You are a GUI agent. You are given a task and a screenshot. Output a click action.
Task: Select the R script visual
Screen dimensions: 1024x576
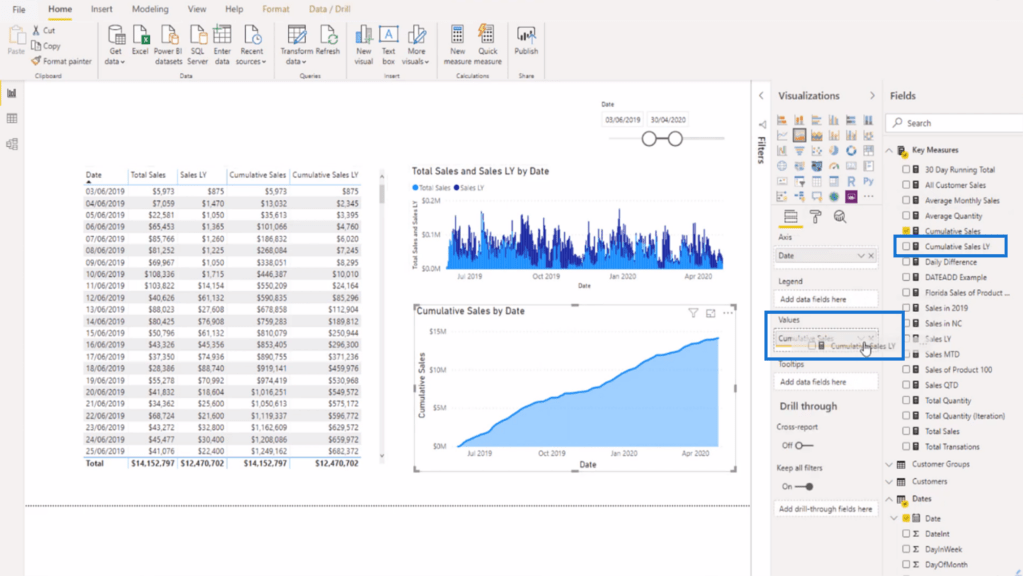(851, 182)
